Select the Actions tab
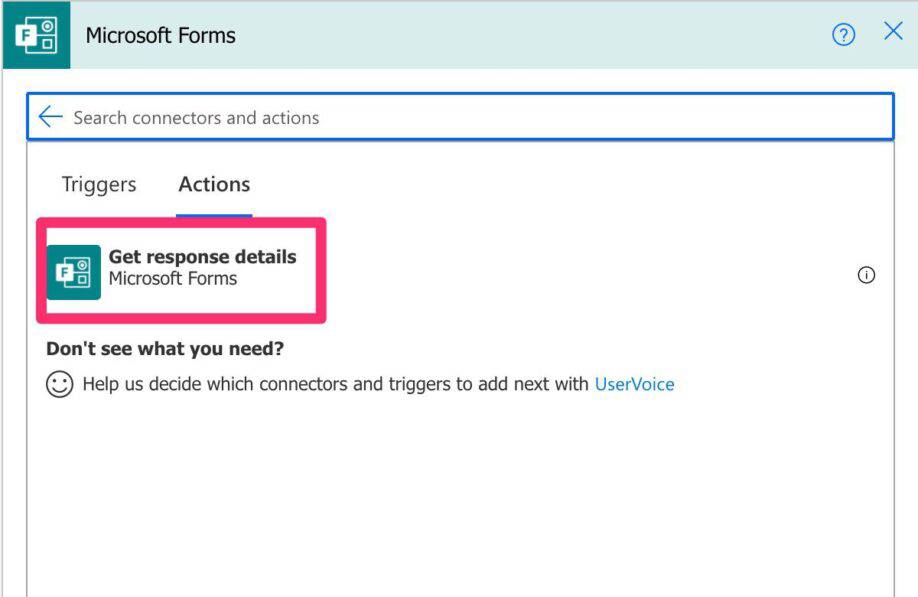This screenshot has width=918, height=597. (x=214, y=184)
